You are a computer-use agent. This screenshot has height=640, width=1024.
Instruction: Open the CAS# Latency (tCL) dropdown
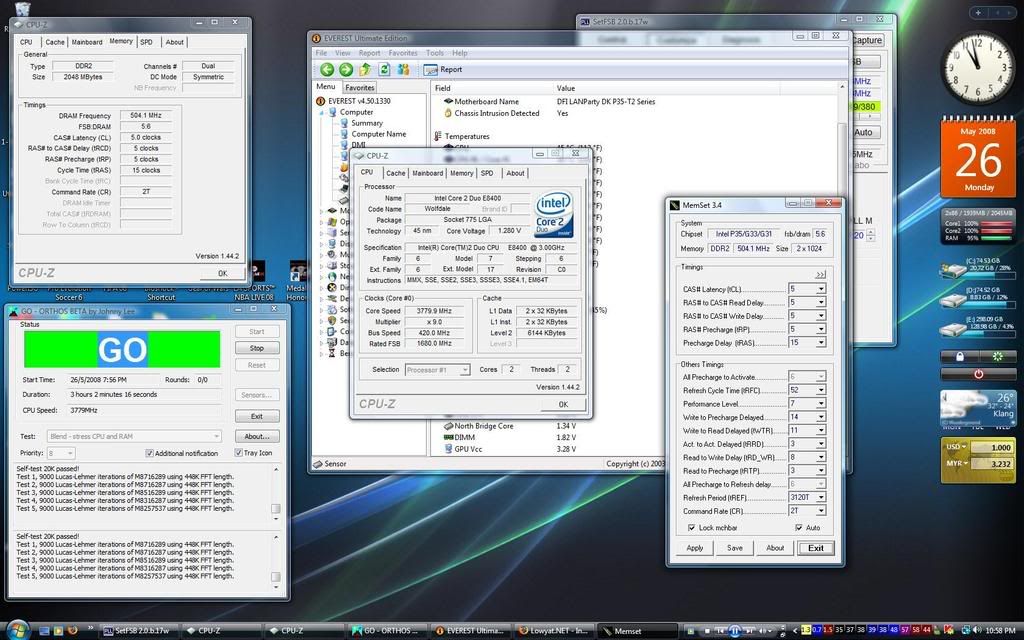[x=821, y=289]
